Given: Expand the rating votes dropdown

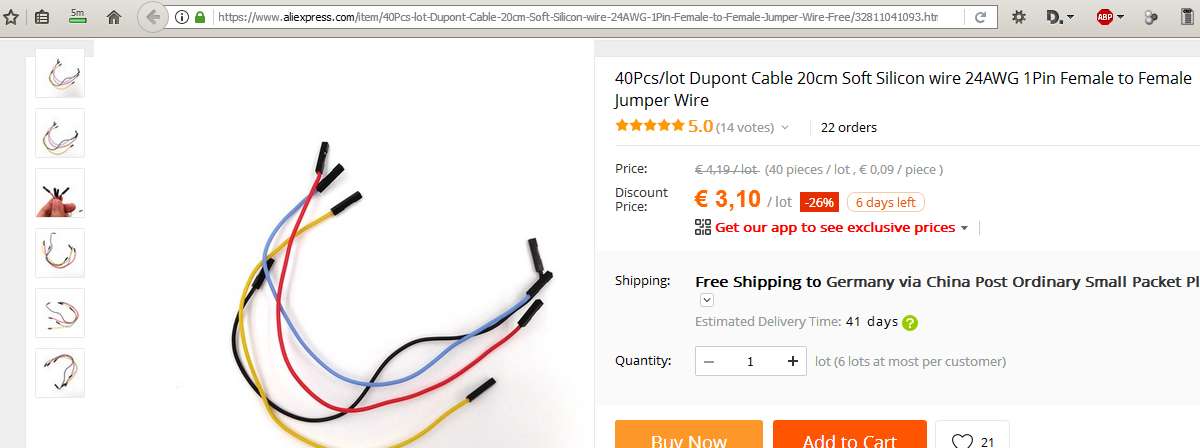Looking at the screenshot, I should tap(785, 127).
